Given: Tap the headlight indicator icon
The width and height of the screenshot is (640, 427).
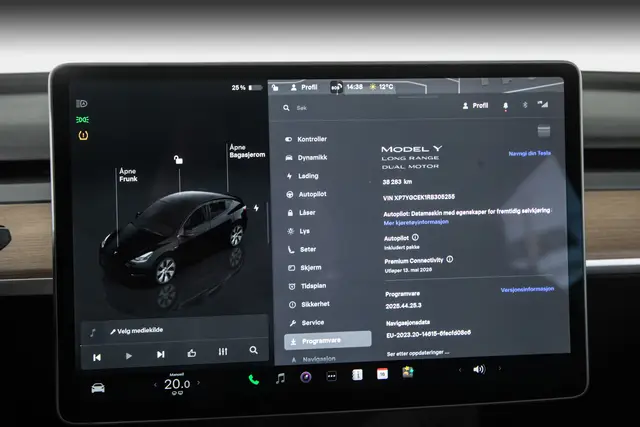Looking at the screenshot, I should [82, 104].
